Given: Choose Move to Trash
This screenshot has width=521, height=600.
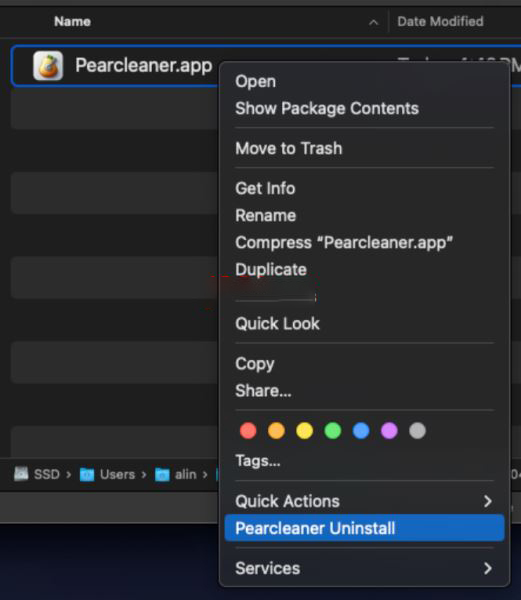Looking at the screenshot, I should pos(289,148).
